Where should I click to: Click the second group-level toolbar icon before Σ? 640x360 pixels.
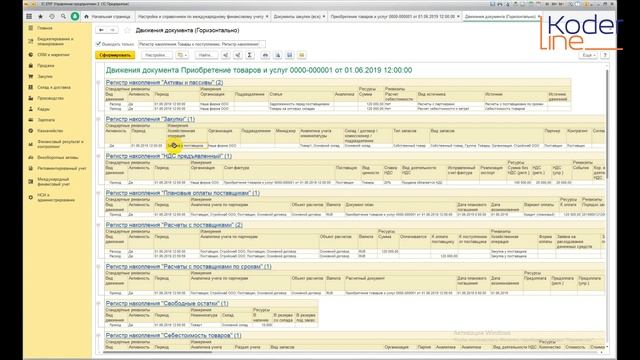(x=238, y=55)
